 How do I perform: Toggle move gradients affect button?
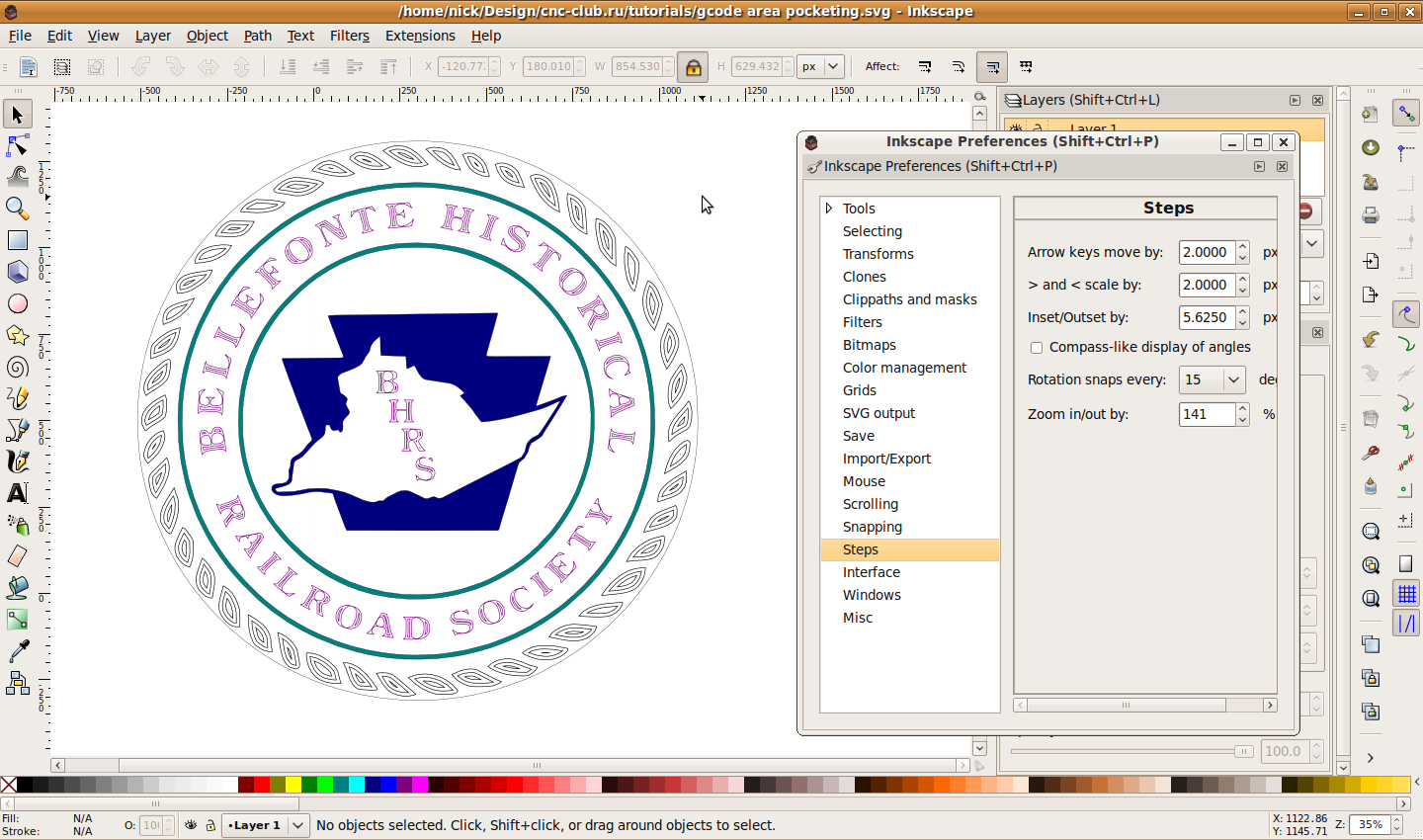tap(992, 67)
